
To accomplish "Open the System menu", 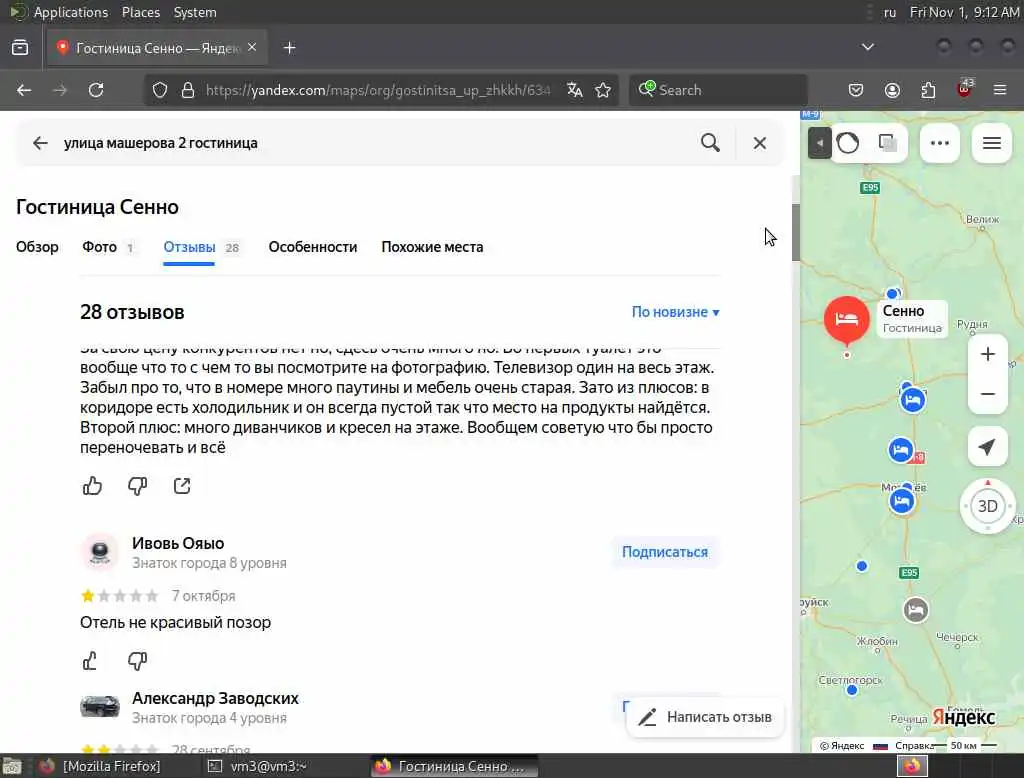I will tap(195, 12).
